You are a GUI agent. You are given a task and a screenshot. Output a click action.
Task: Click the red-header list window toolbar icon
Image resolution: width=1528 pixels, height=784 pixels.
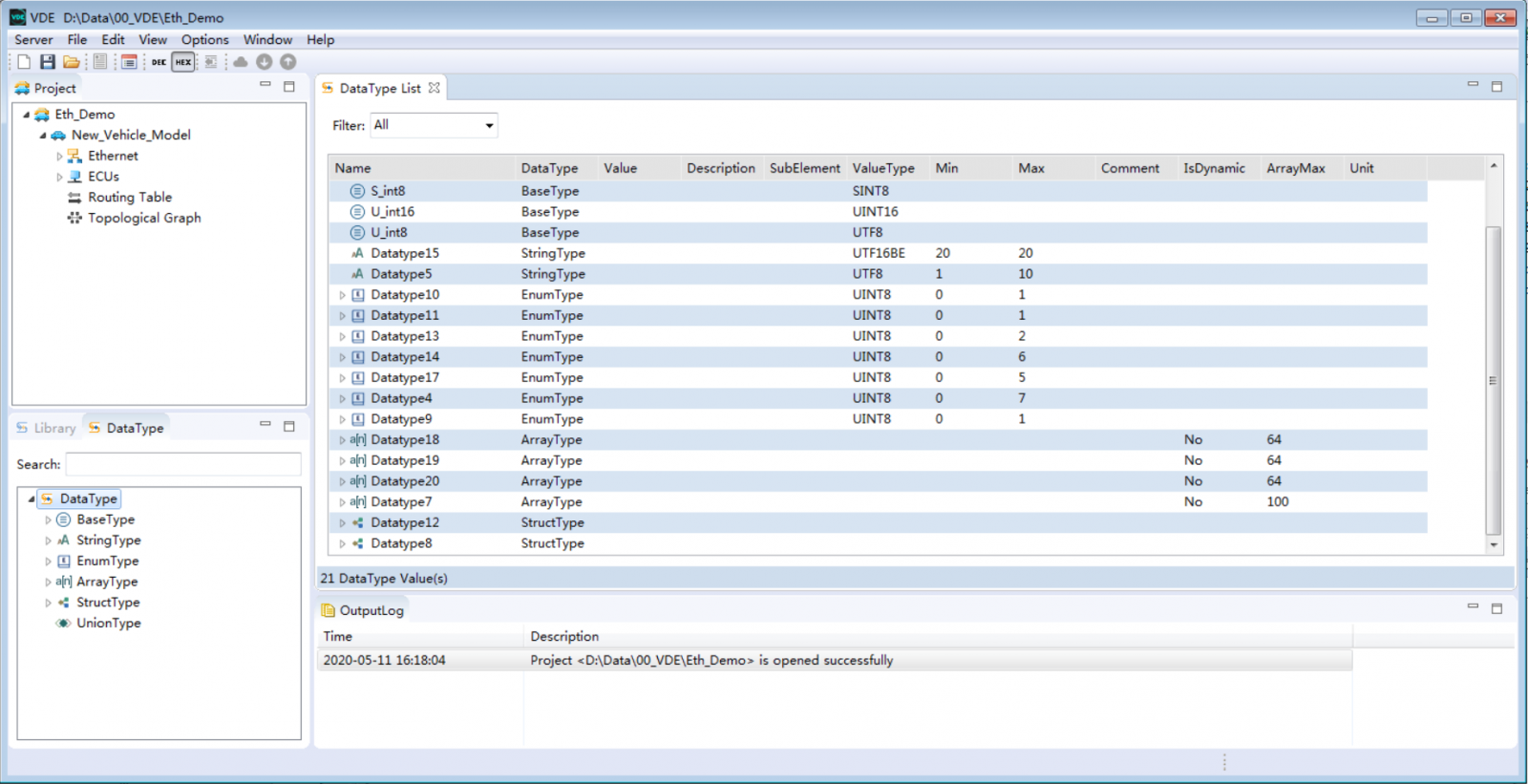(129, 62)
